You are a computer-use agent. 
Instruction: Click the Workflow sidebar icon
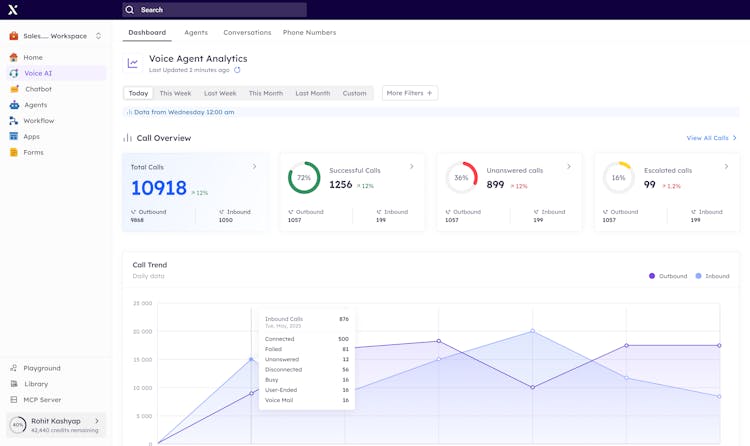14,121
